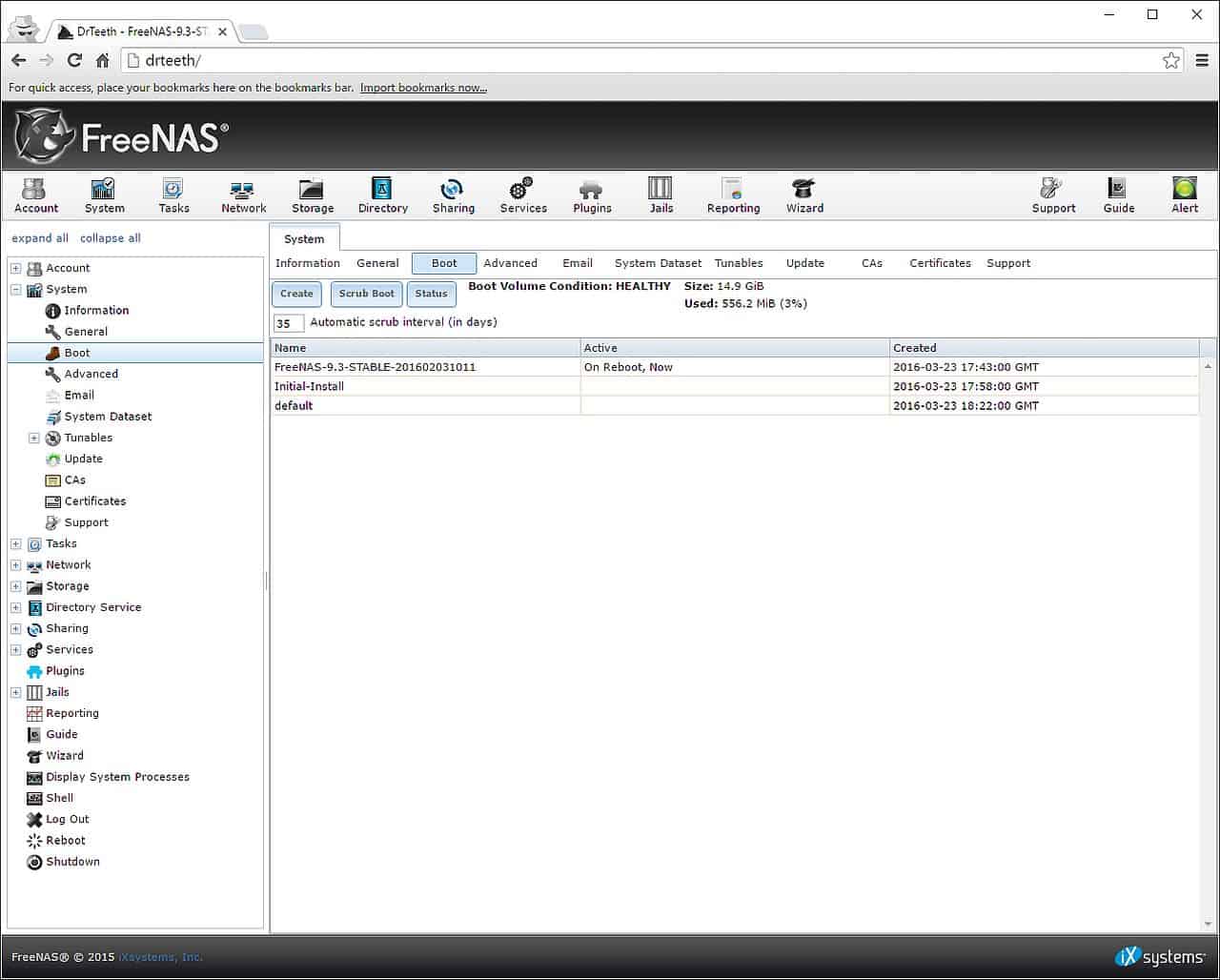This screenshot has height=980, width=1220.
Task: Check the green Alert indicator
Action: pos(1185,196)
